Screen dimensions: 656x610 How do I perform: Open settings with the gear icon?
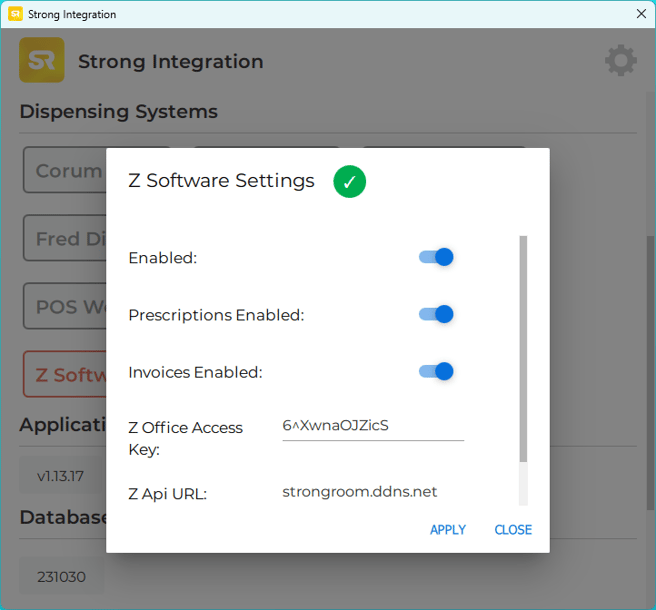coord(621,60)
